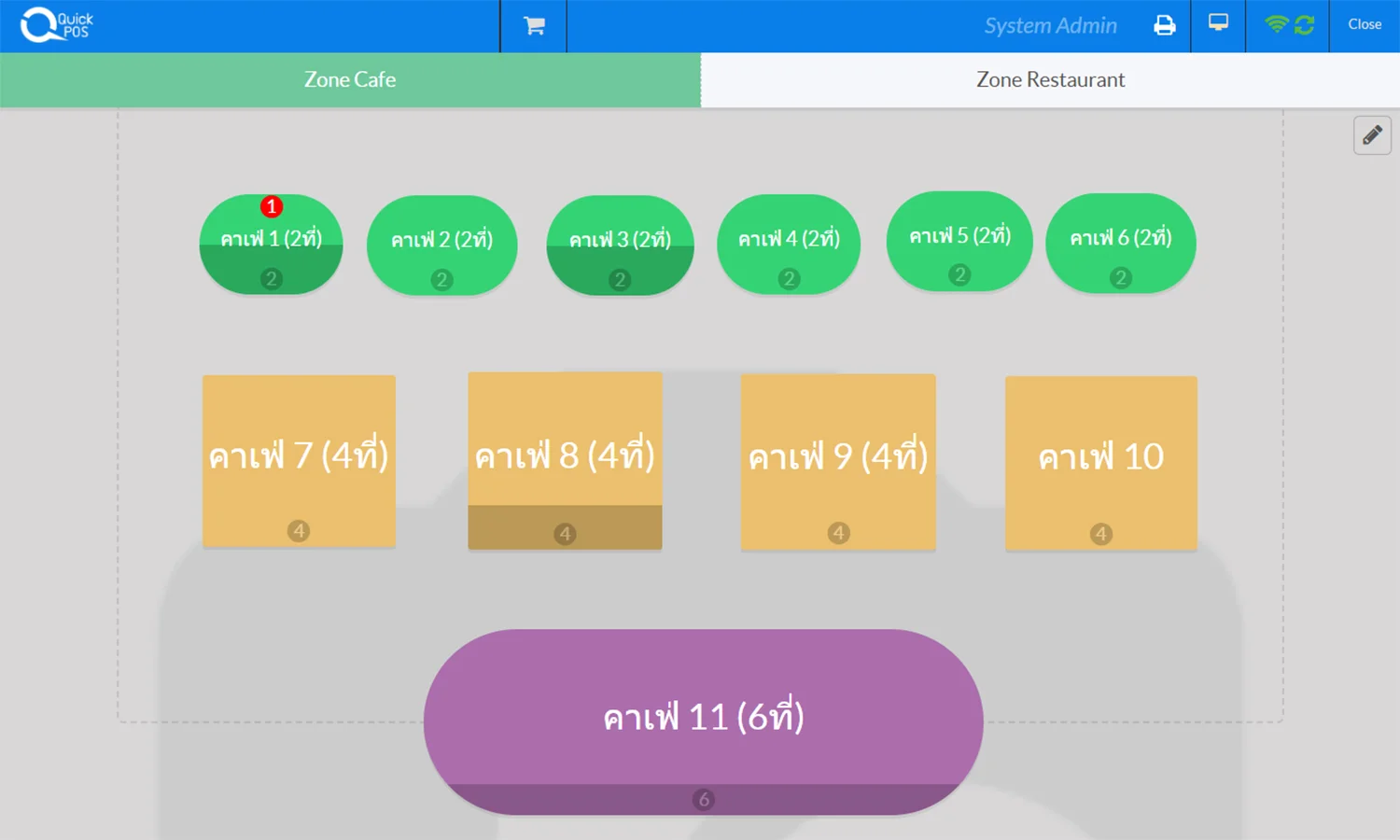Click the QuickPOS logo
Image resolution: width=1400 pixels, height=840 pixels.
(53, 25)
